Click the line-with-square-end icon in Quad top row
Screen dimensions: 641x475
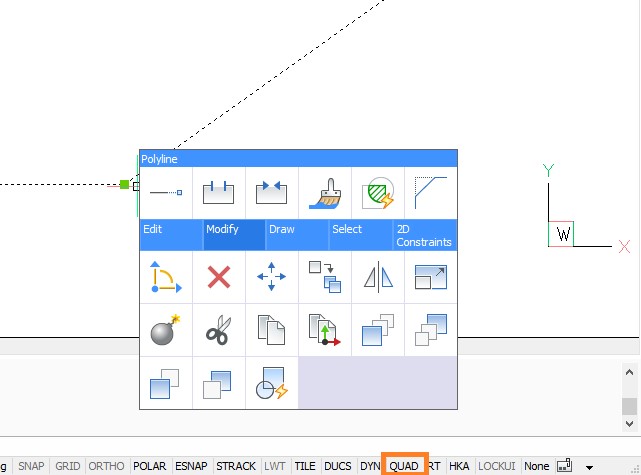[166, 193]
